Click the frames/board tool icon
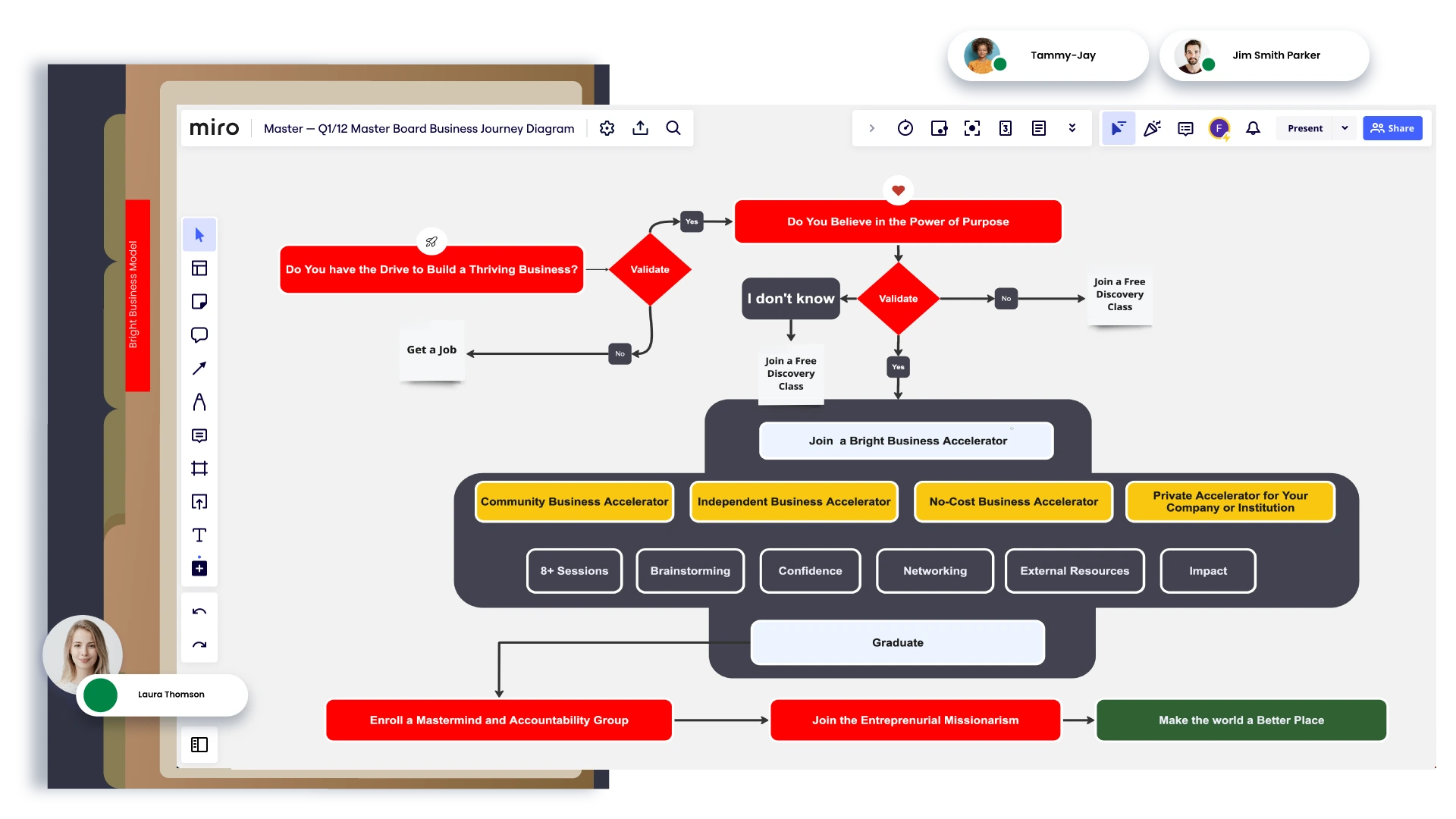This screenshot has height=819, width=1456. (x=198, y=468)
